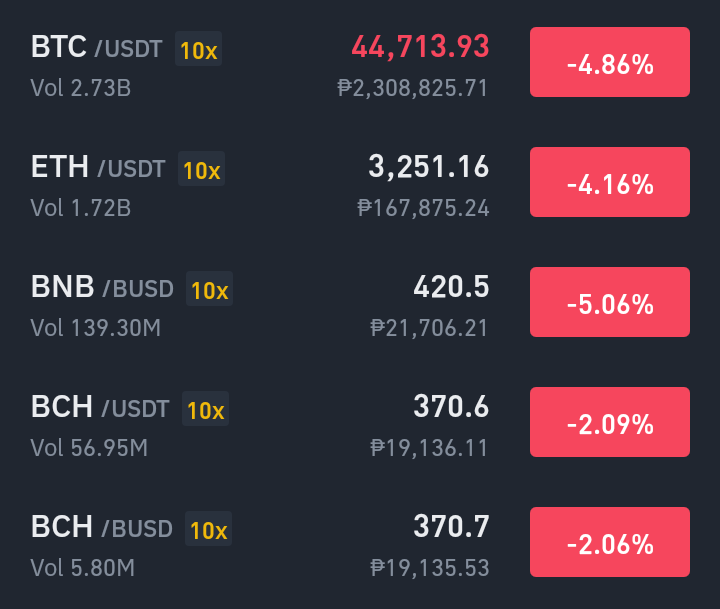Screen dimensions: 720x609
Task: Click the BNB 10x leverage badge
Action: pyautogui.click(x=209, y=288)
